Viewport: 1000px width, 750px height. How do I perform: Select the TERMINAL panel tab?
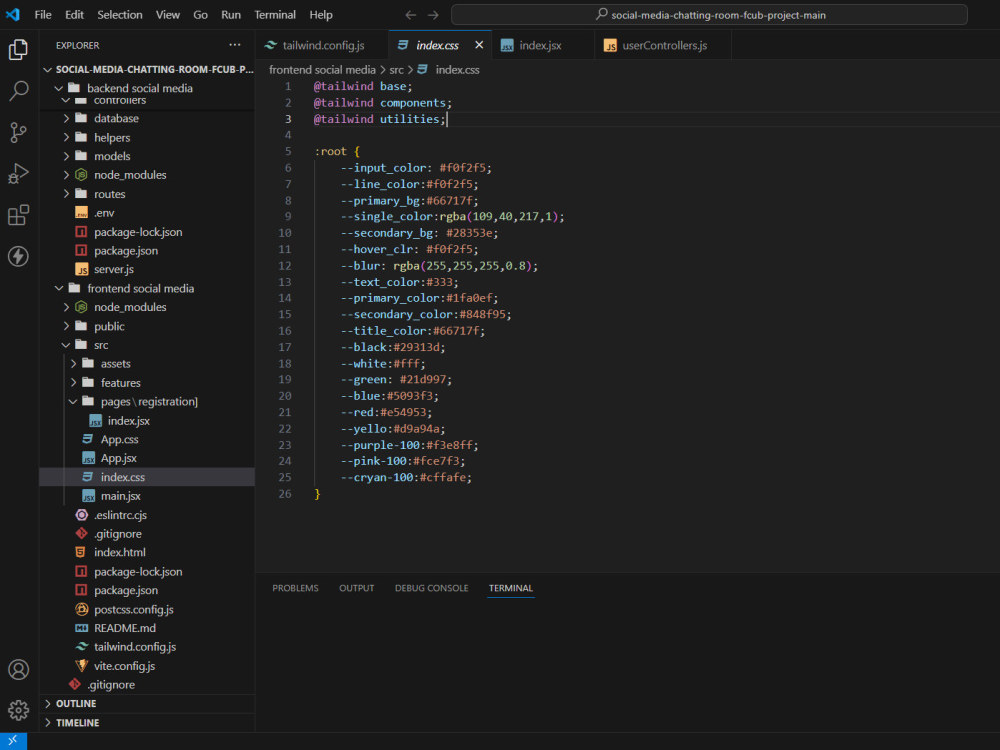click(510, 588)
